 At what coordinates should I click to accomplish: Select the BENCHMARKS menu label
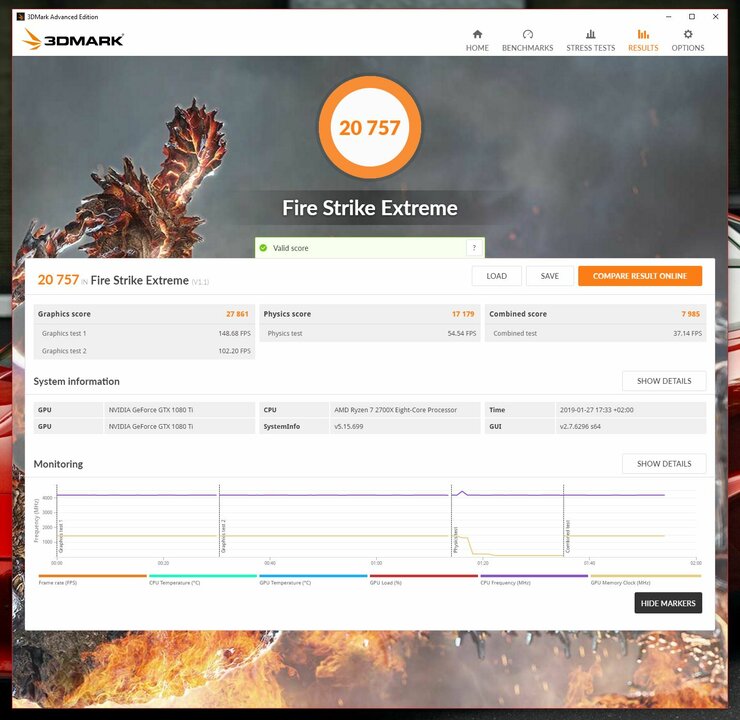click(528, 48)
